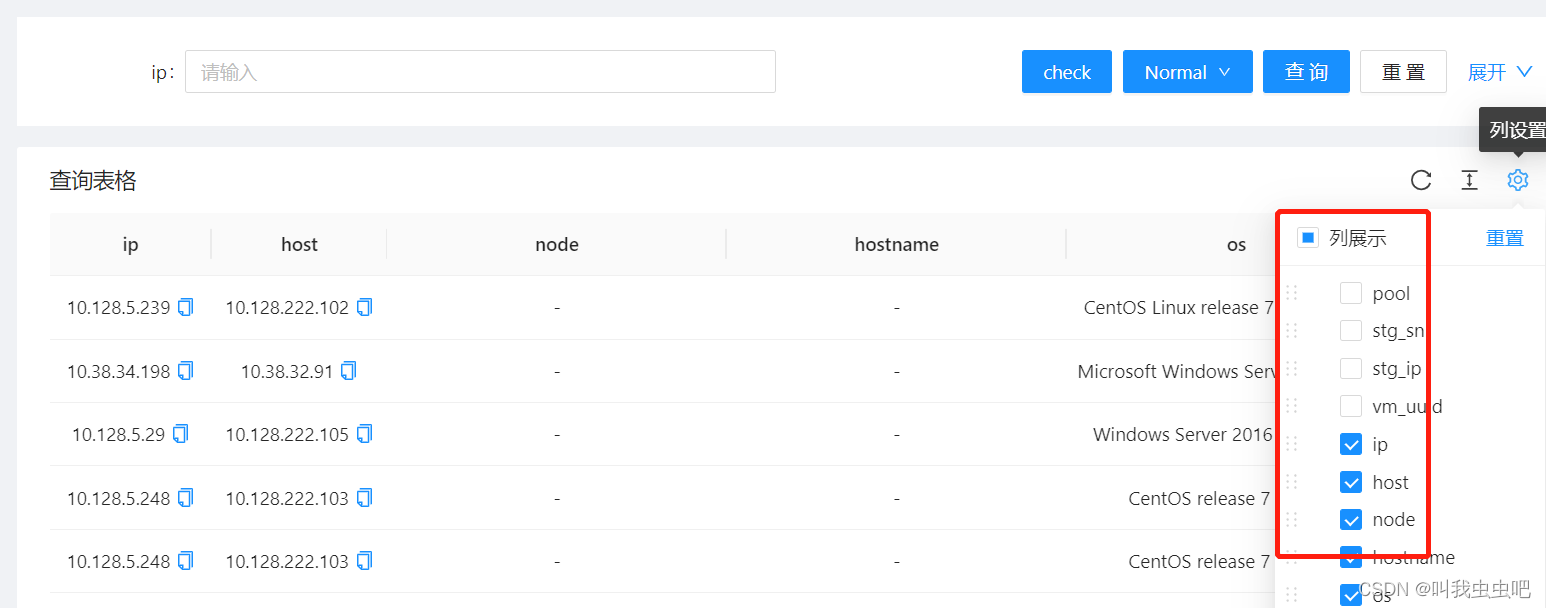
Task: Open the column settings gear icon
Action: 1518,180
